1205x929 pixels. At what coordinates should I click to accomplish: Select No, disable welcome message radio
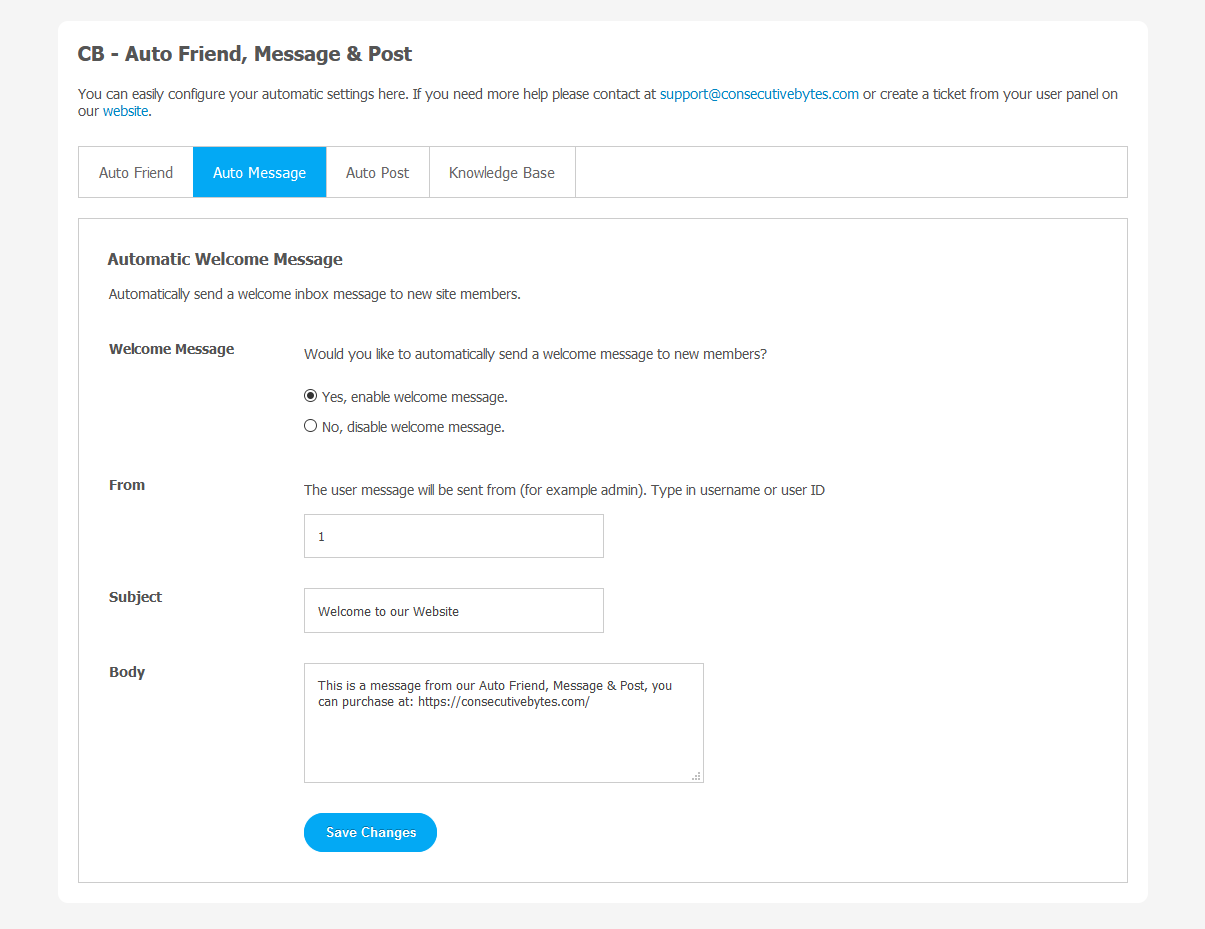311,426
